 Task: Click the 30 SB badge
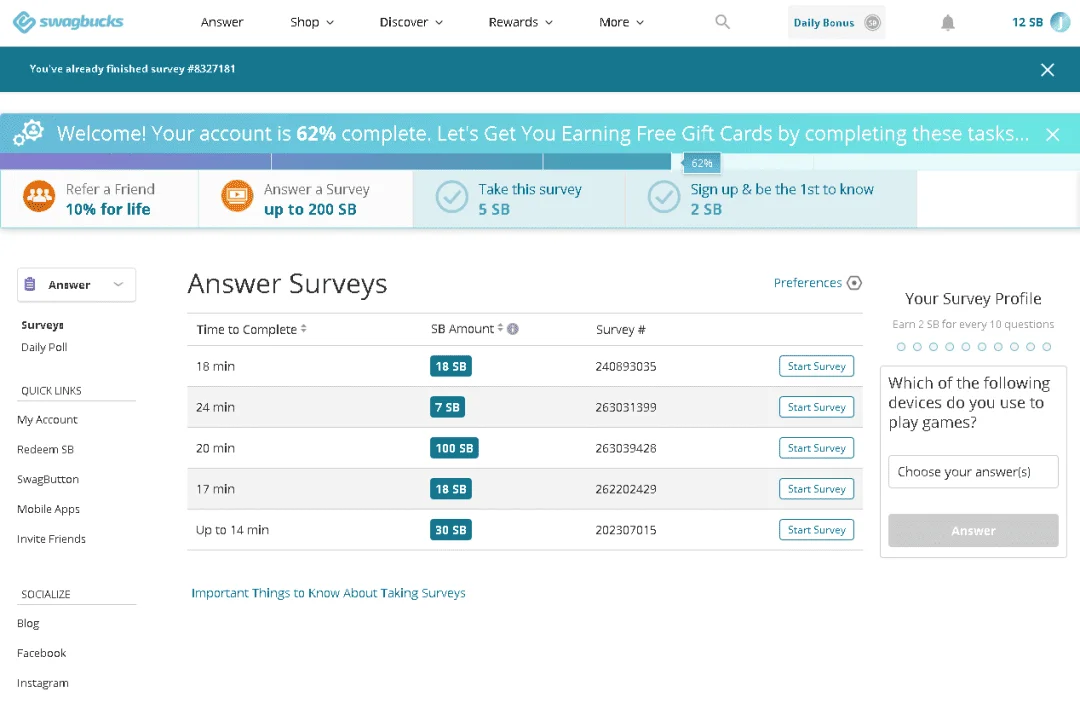coord(450,530)
